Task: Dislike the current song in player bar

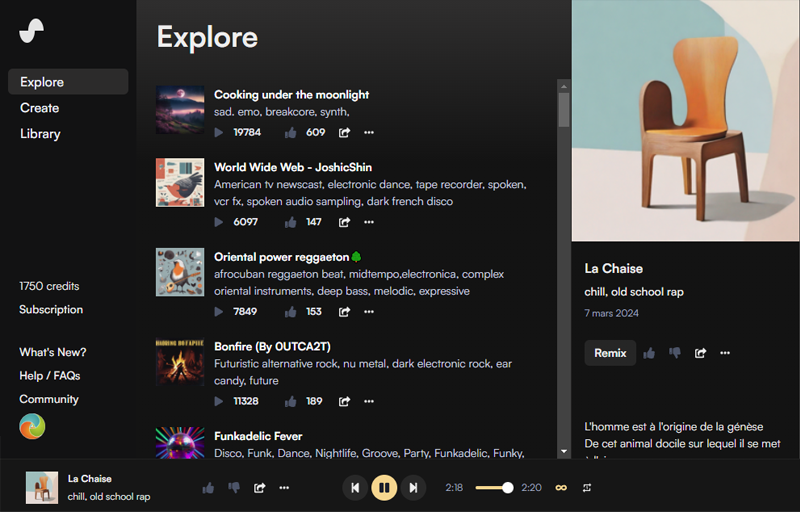Action: 234,488
